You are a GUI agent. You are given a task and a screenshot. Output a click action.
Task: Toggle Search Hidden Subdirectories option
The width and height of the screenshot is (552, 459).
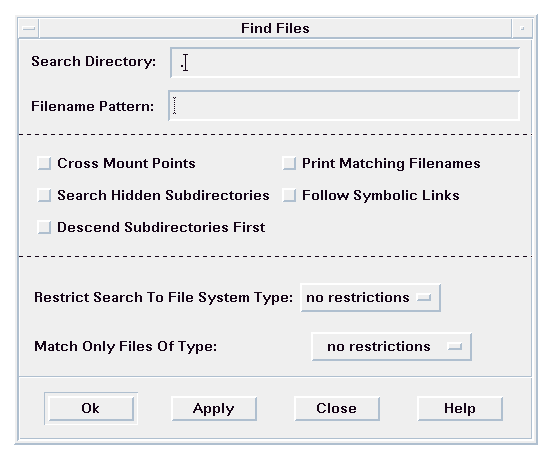tap(44, 195)
